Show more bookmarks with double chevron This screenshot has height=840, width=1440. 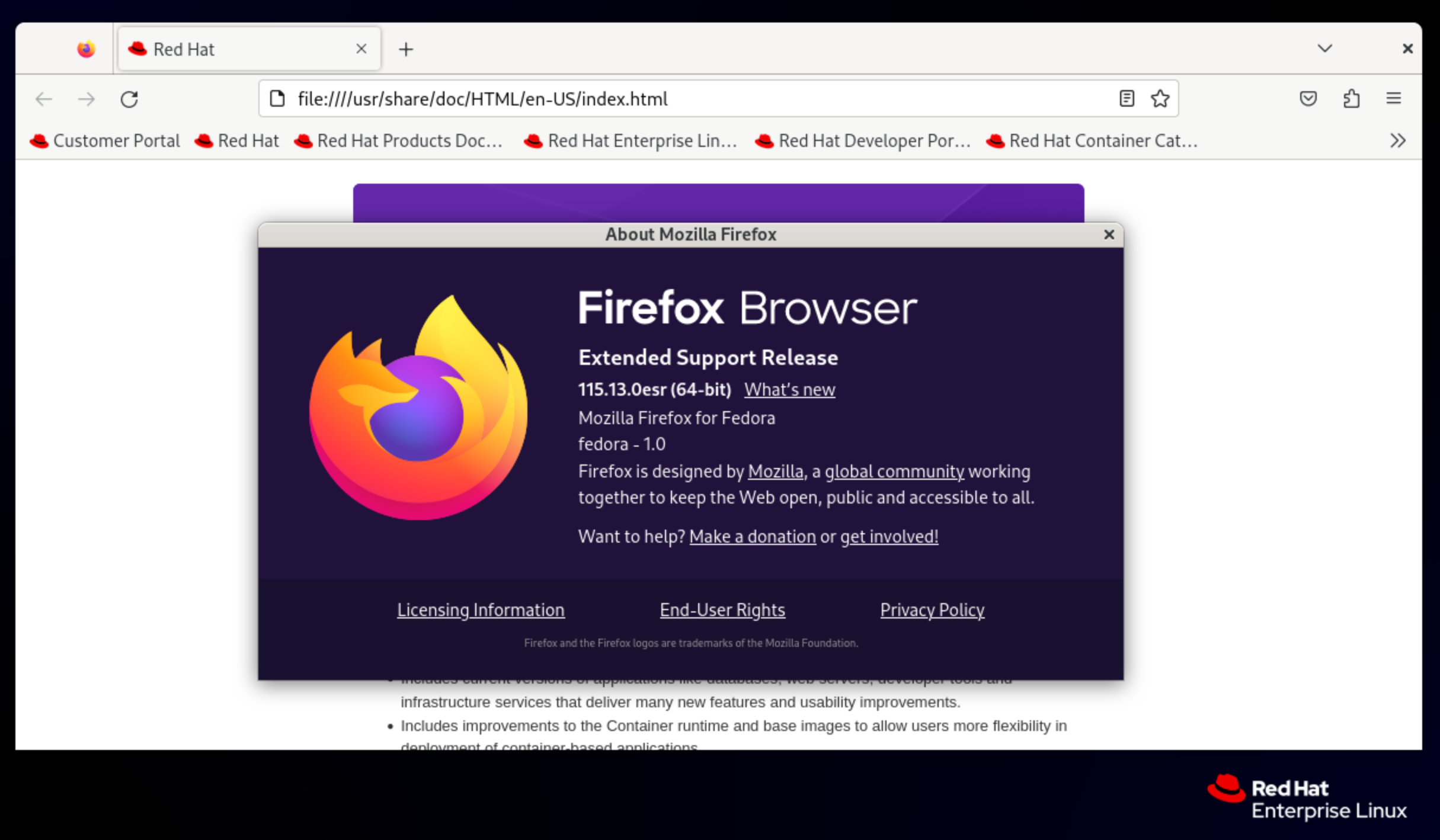(x=1397, y=141)
